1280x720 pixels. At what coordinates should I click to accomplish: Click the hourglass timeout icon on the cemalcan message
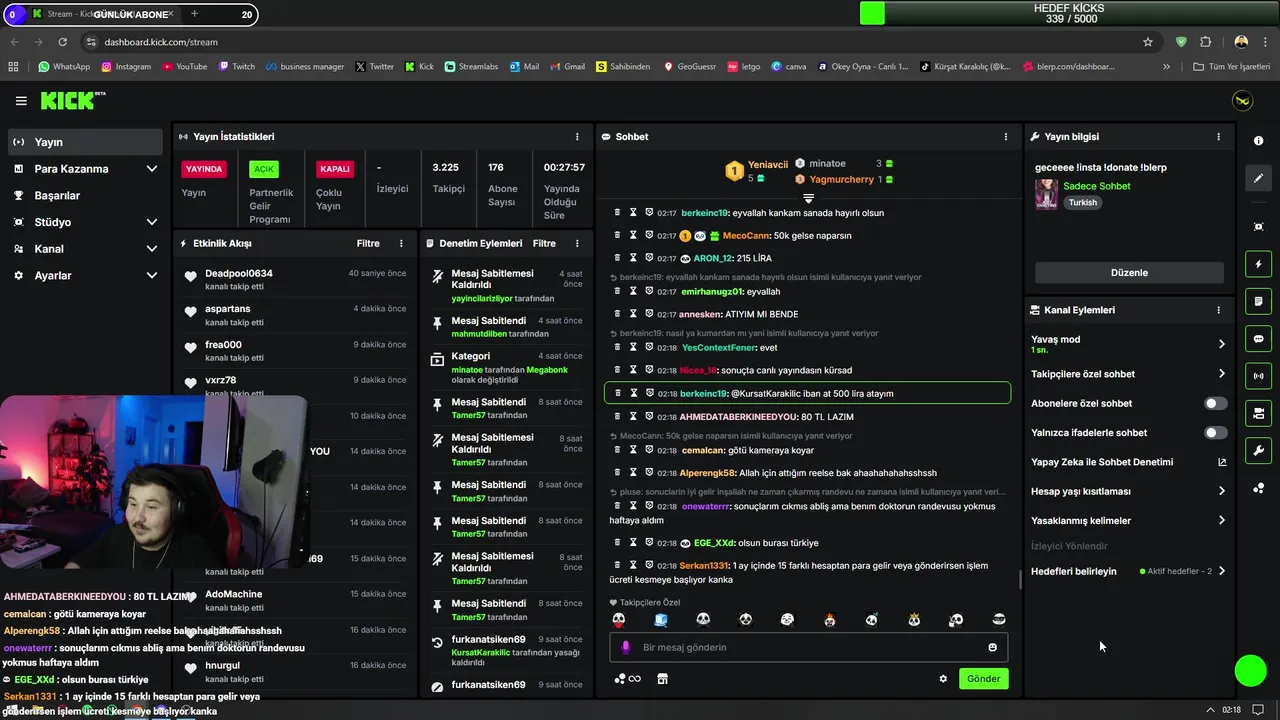(x=633, y=450)
